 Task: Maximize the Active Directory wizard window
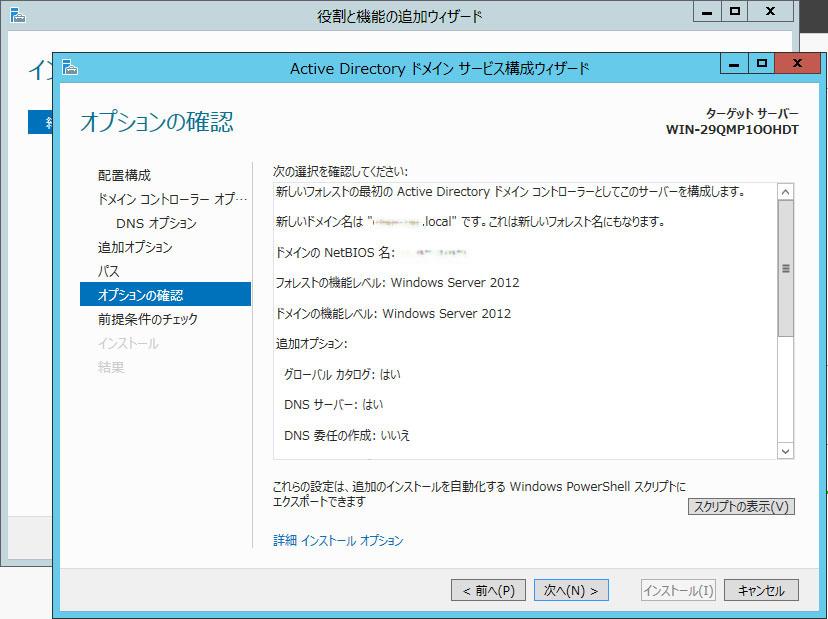761,64
